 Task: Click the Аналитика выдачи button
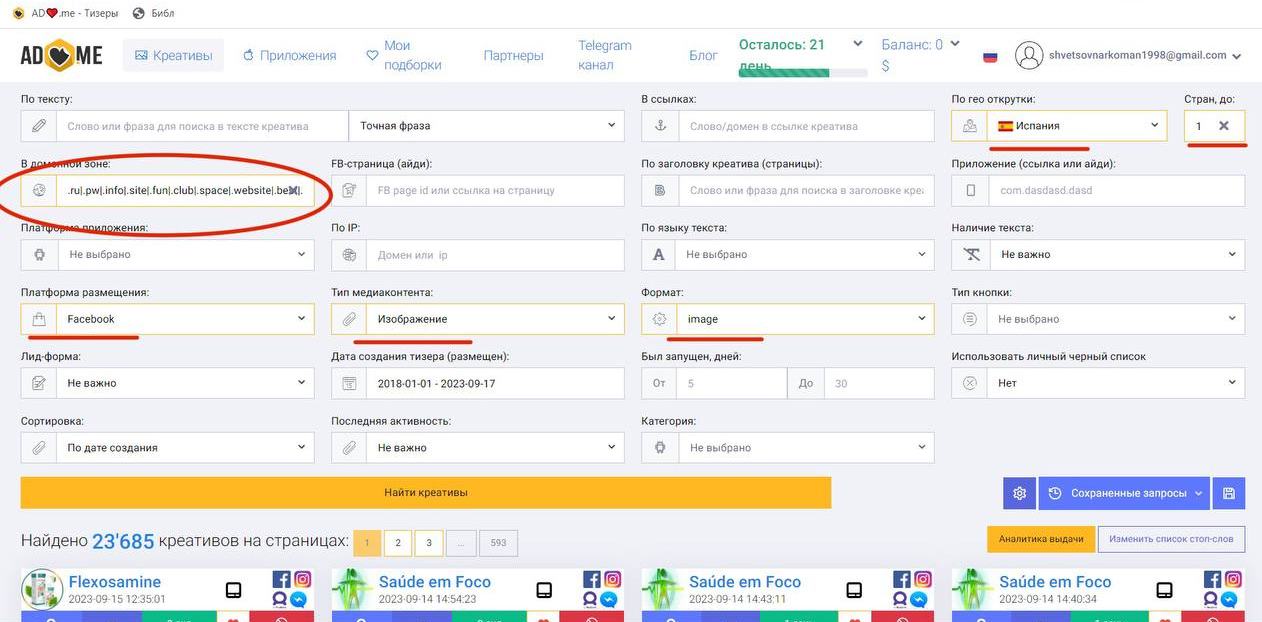1040,539
